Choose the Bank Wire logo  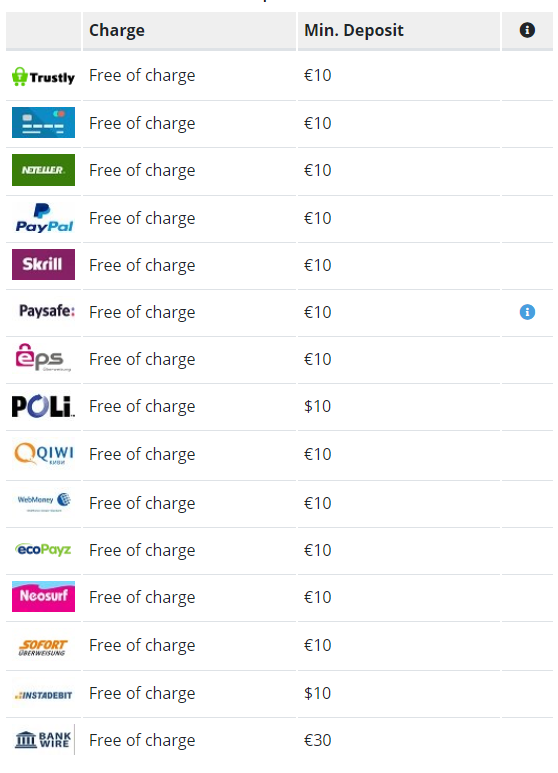click(43, 739)
